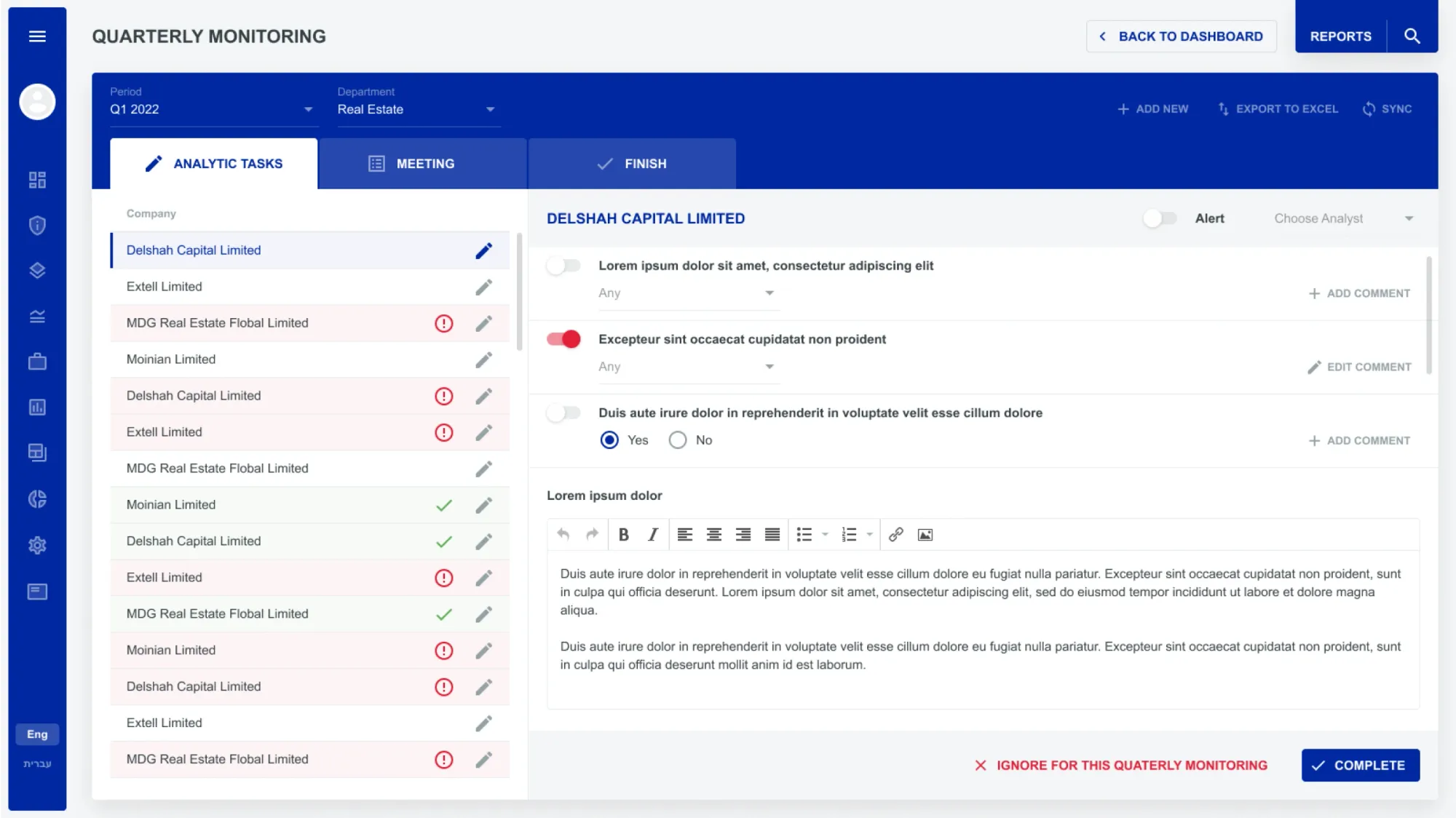The height and width of the screenshot is (818, 1456).
Task: Enable the Lorem ipsum dolor sit amet toggle
Action: click(563, 266)
